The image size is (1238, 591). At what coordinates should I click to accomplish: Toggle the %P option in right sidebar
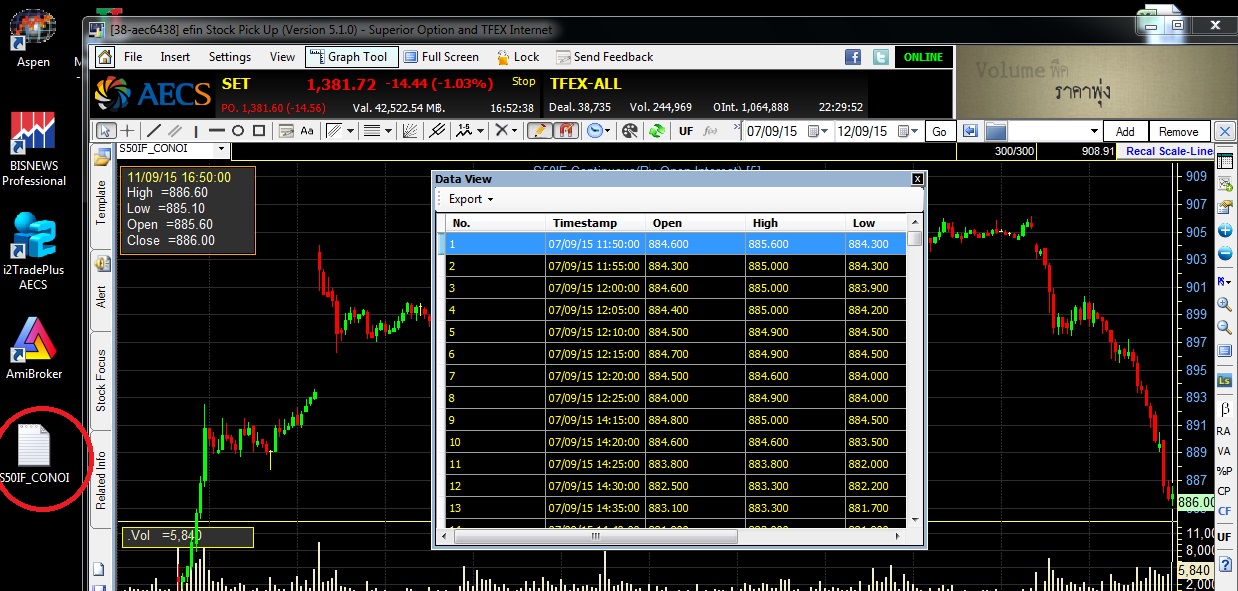pyautogui.click(x=1224, y=471)
